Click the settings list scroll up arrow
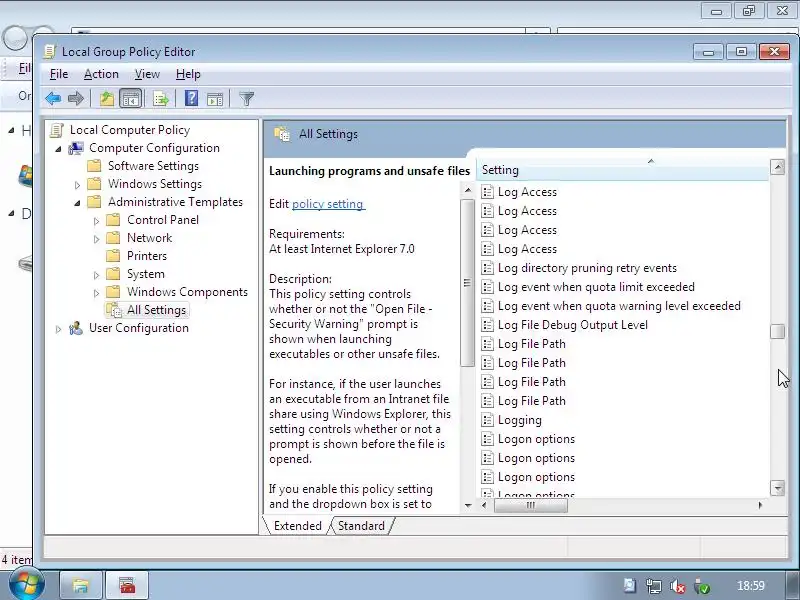Viewport: 800px width, 600px height. point(778,167)
